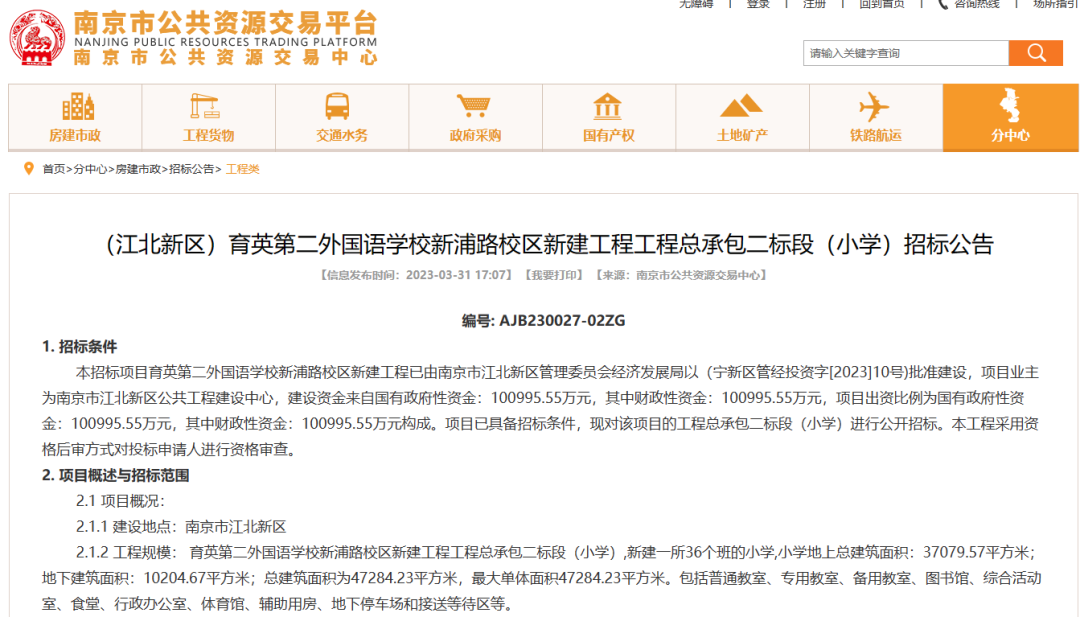Open the 交通水务 bus category
The height and width of the screenshot is (617, 1080).
pos(342,117)
